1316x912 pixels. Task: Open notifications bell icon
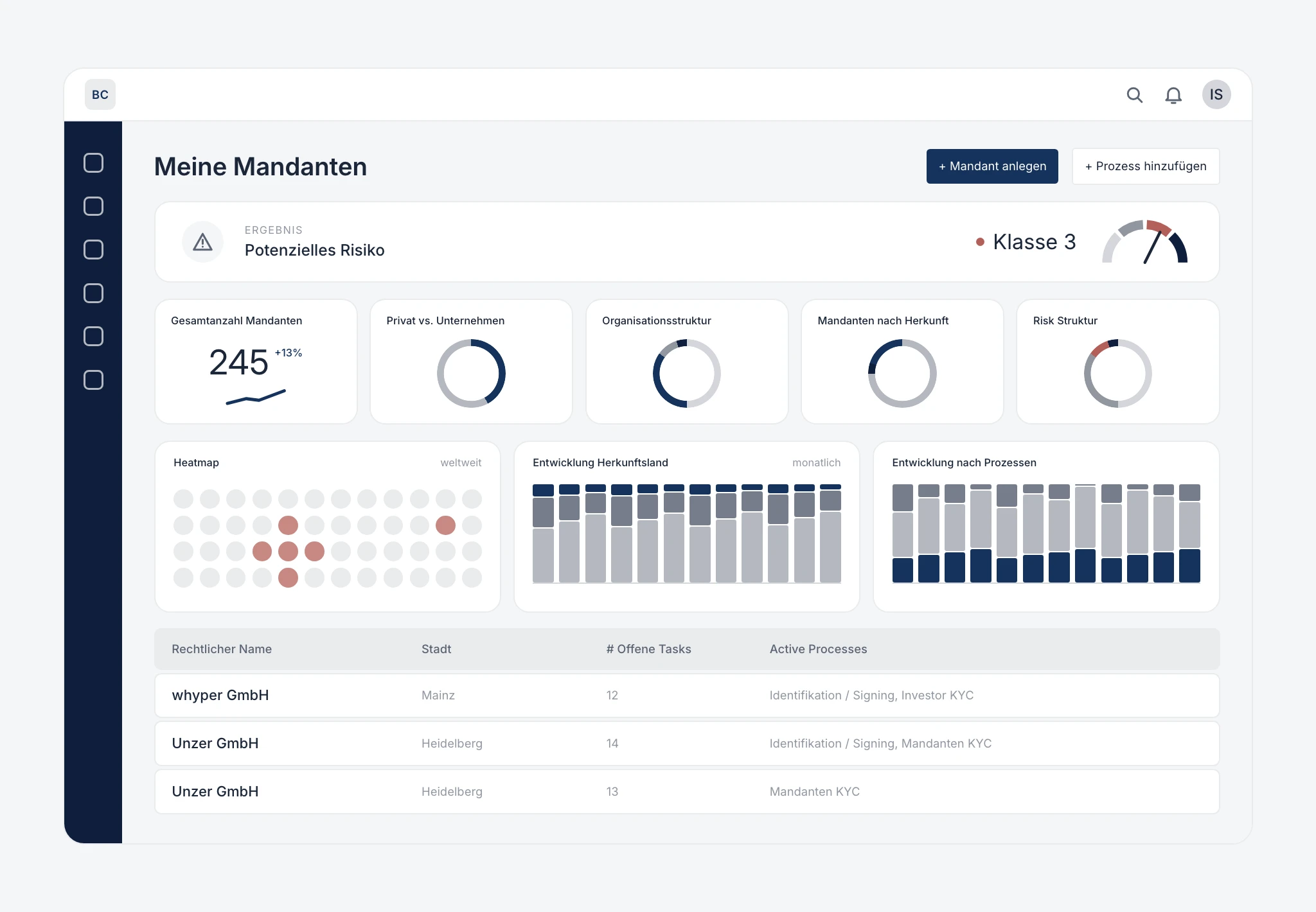(1173, 95)
